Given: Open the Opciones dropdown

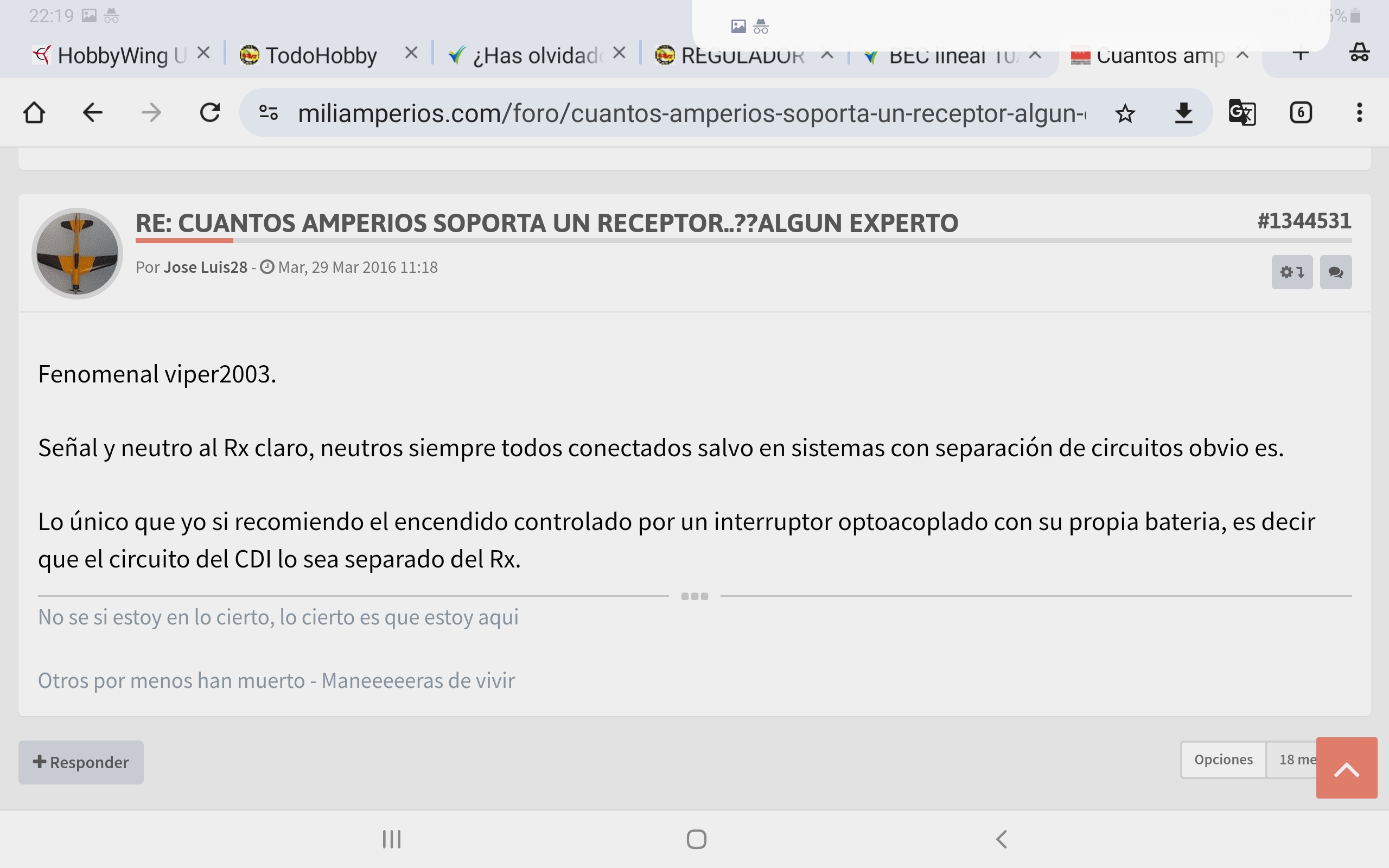Looking at the screenshot, I should click(x=1223, y=759).
